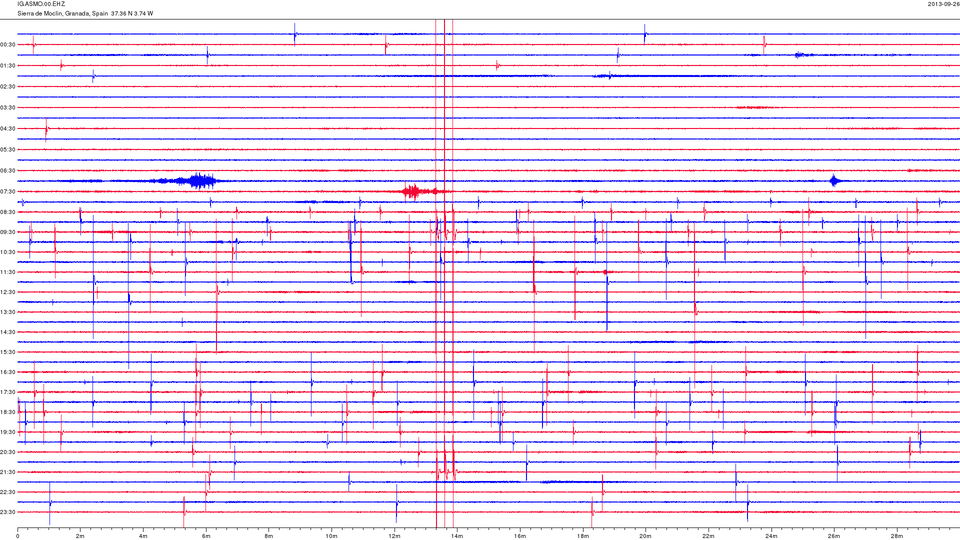Select the 04:30 time label
Screen dimensions: 960x540
[x=8, y=129]
